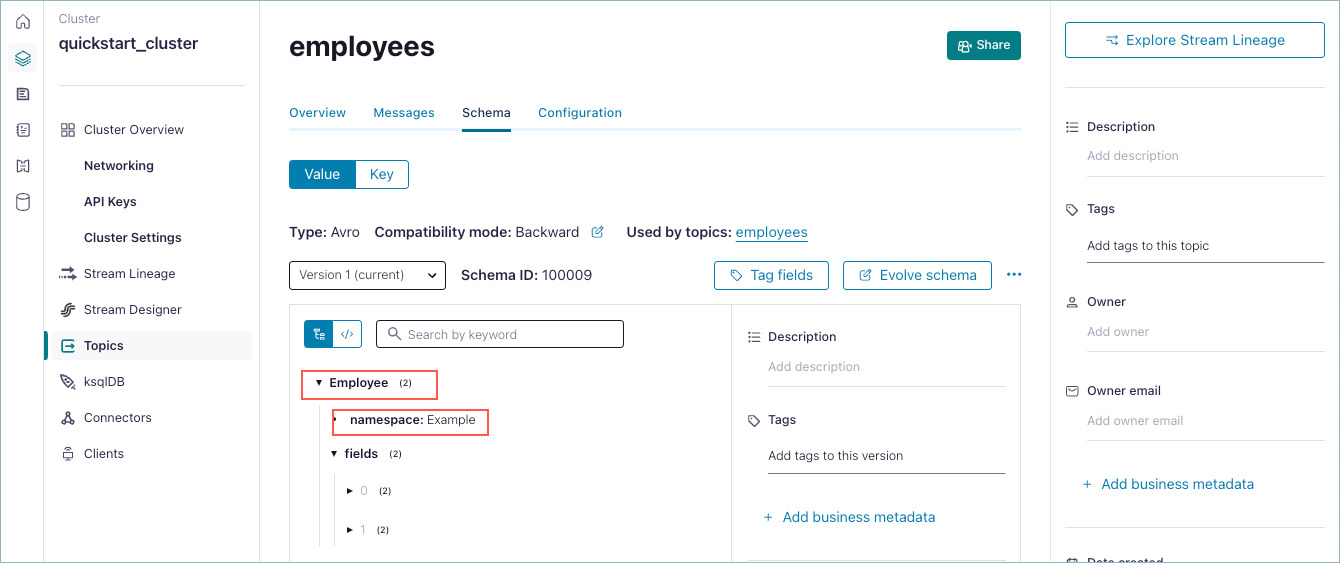
Task: Click the Home icon in left rail
Action: pyautogui.click(x=23, y=21)
